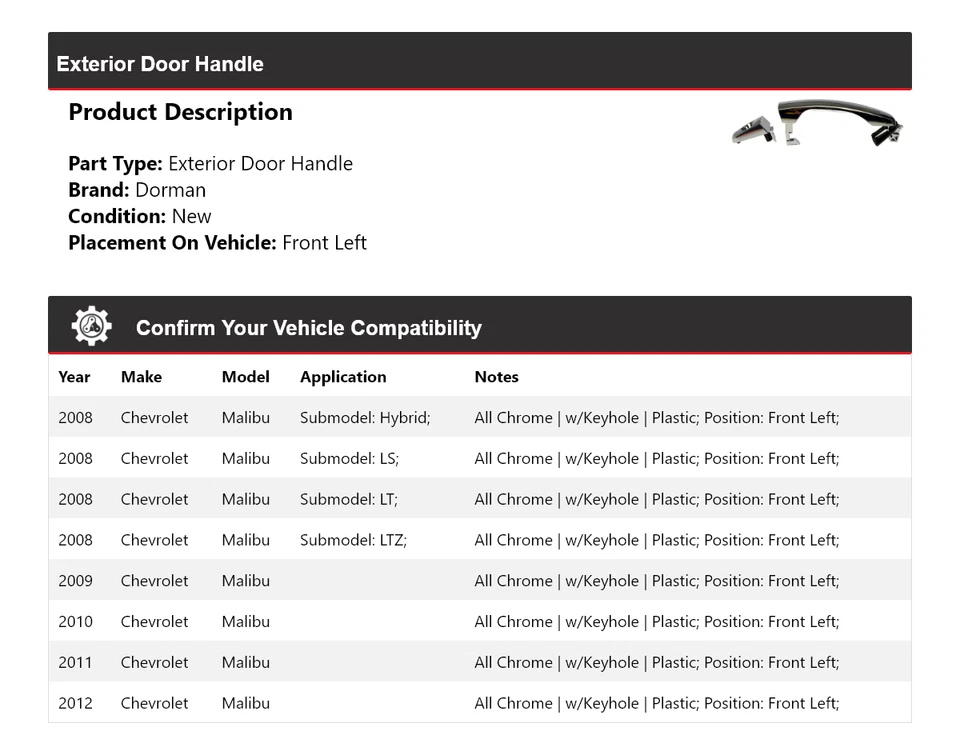Select the Submodel: Hybrid; cell
This screenshot has width=960, height=755.
[365, 418]
